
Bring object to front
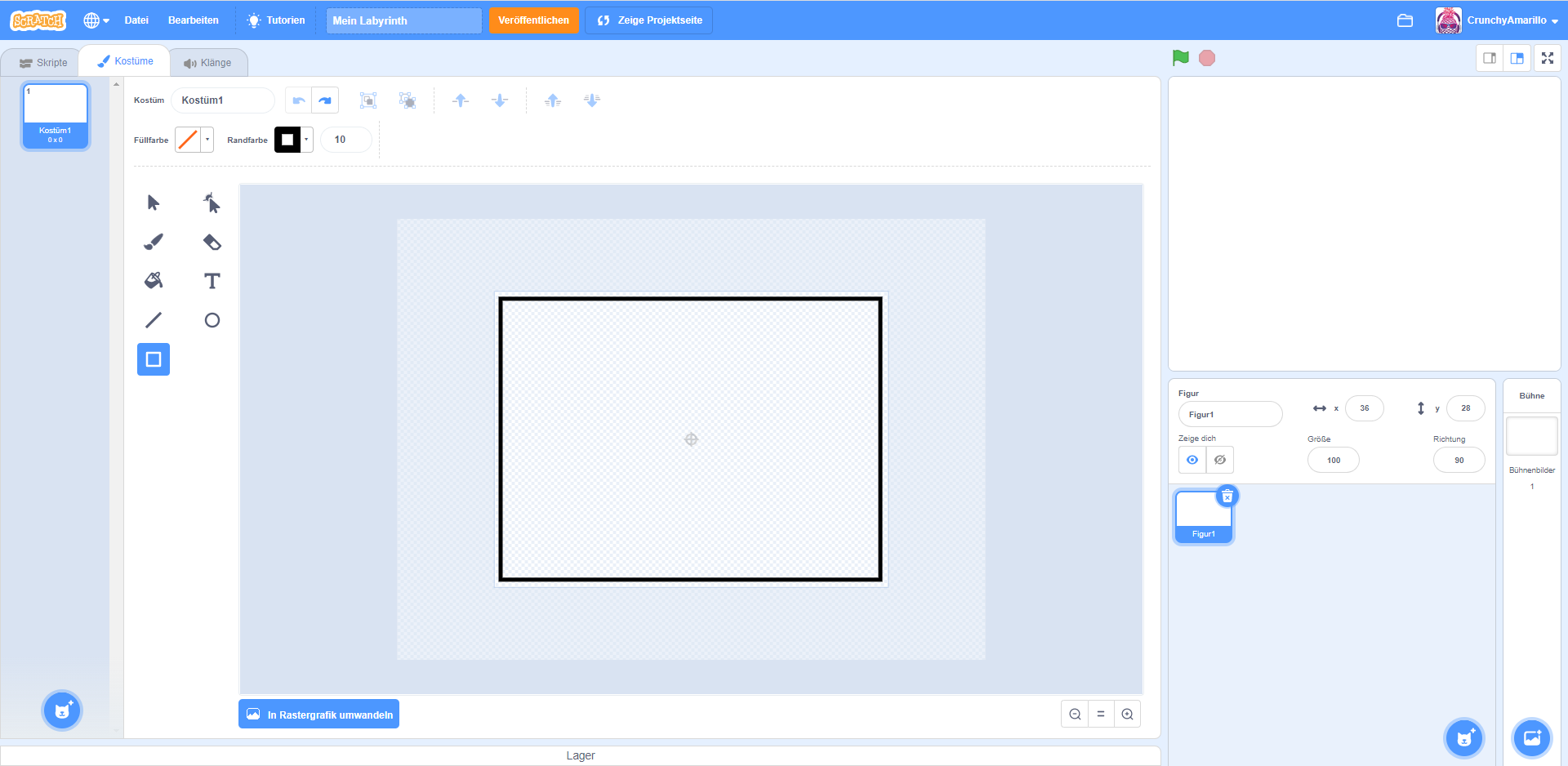click(x=553, y=100)
